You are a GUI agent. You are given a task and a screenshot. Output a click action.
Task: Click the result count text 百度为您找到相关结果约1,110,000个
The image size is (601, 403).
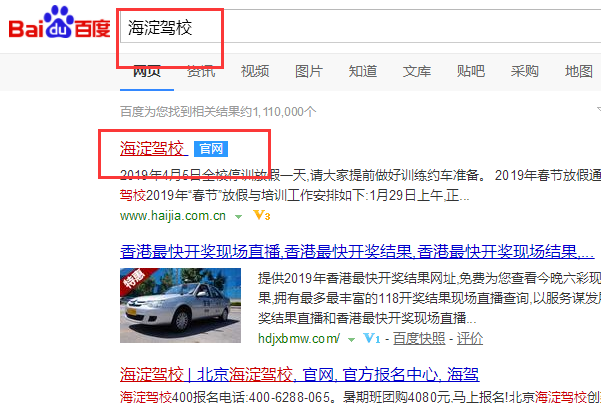click(x=218, y=112)
